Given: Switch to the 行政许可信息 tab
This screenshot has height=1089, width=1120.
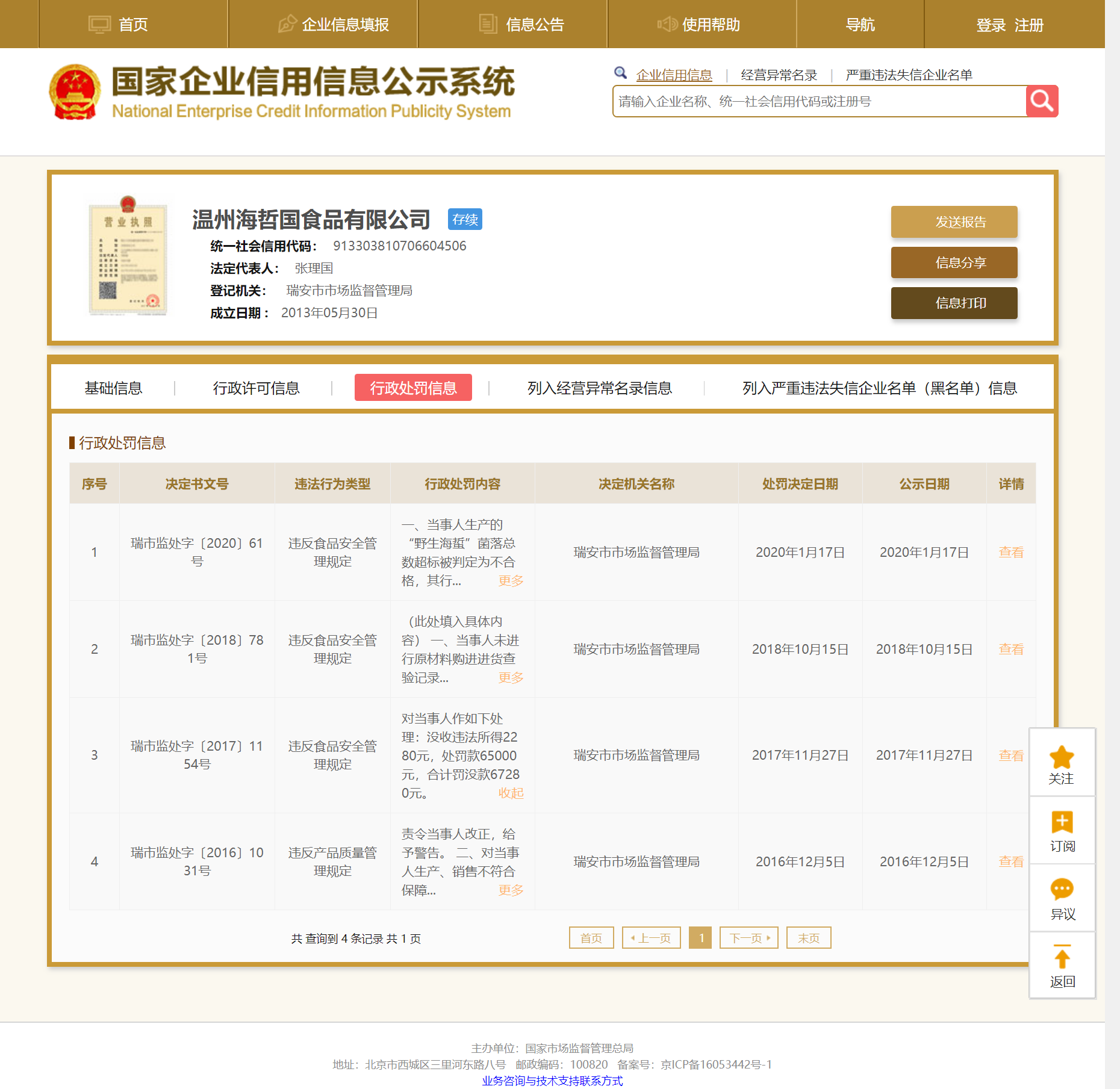Looking at the screenshot, I should [x=257, y=388].
